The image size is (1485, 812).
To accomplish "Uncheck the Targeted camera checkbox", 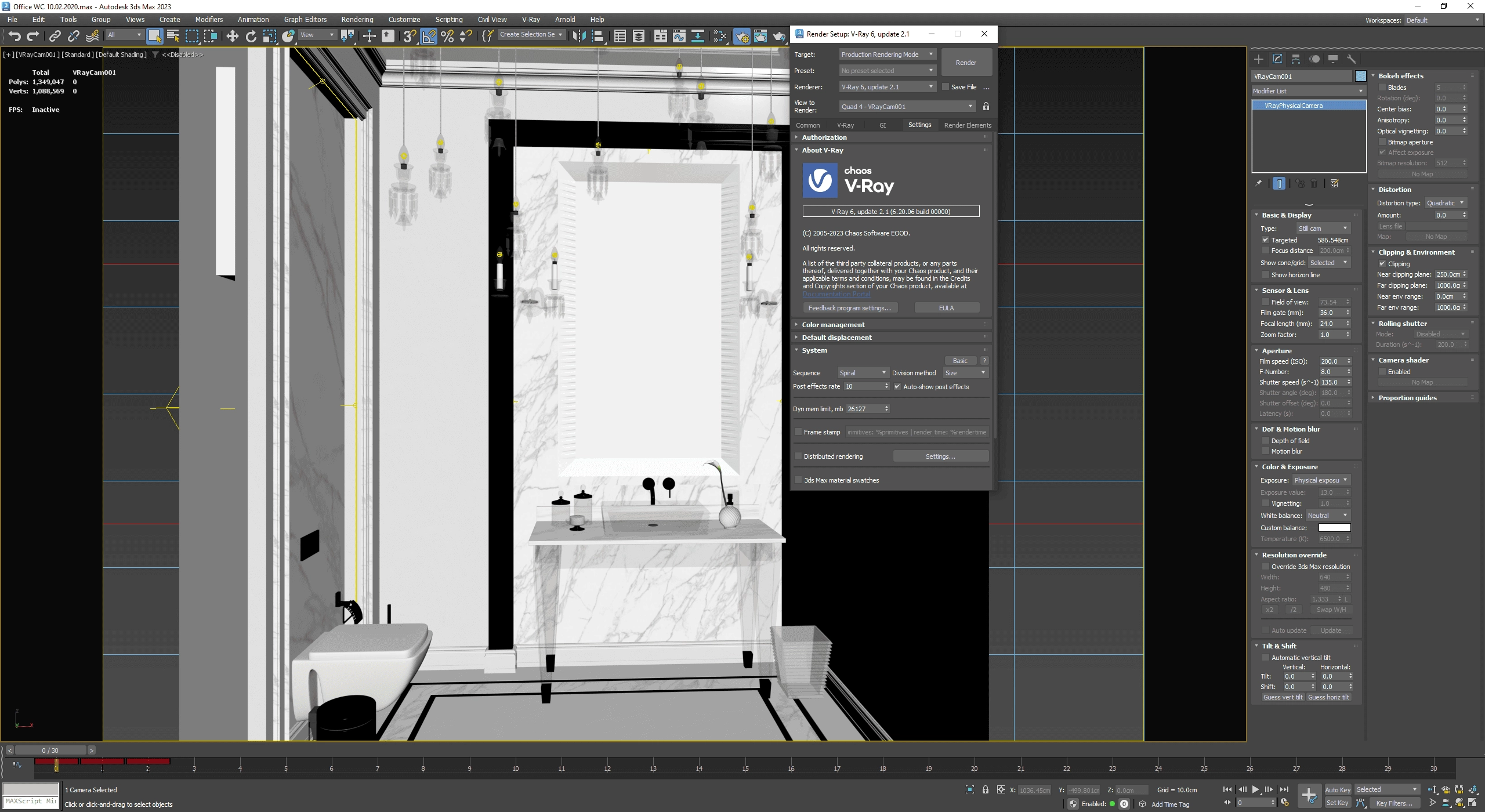I will point(1266,240).
